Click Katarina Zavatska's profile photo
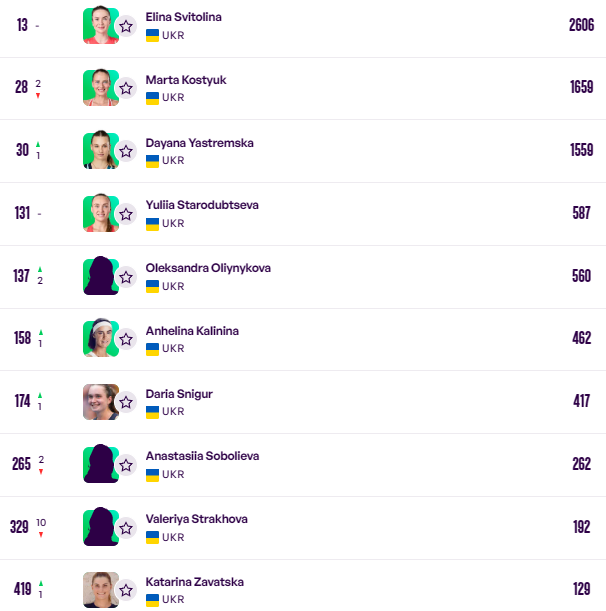 [100, 589]
